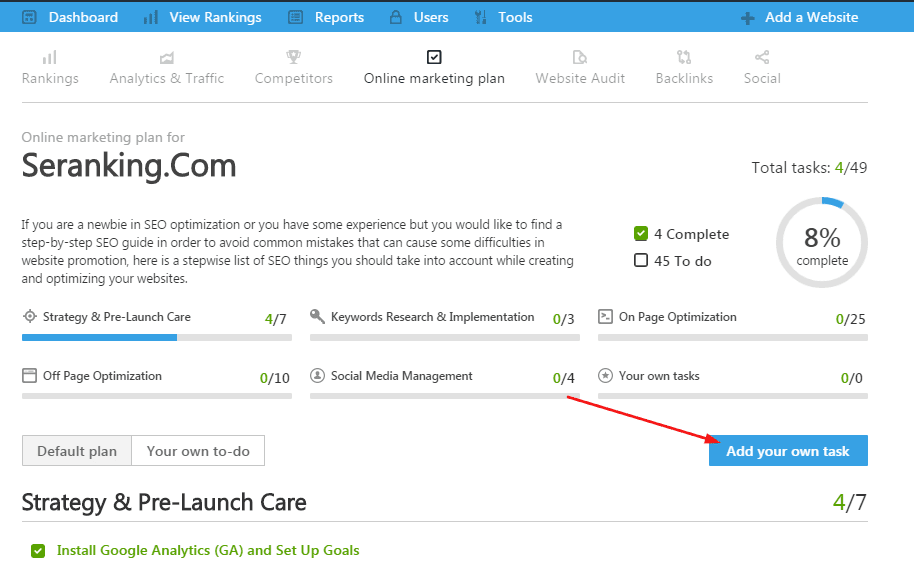Click Add your own task button
Screen dimensions: 914x571
tap(788, 451)
